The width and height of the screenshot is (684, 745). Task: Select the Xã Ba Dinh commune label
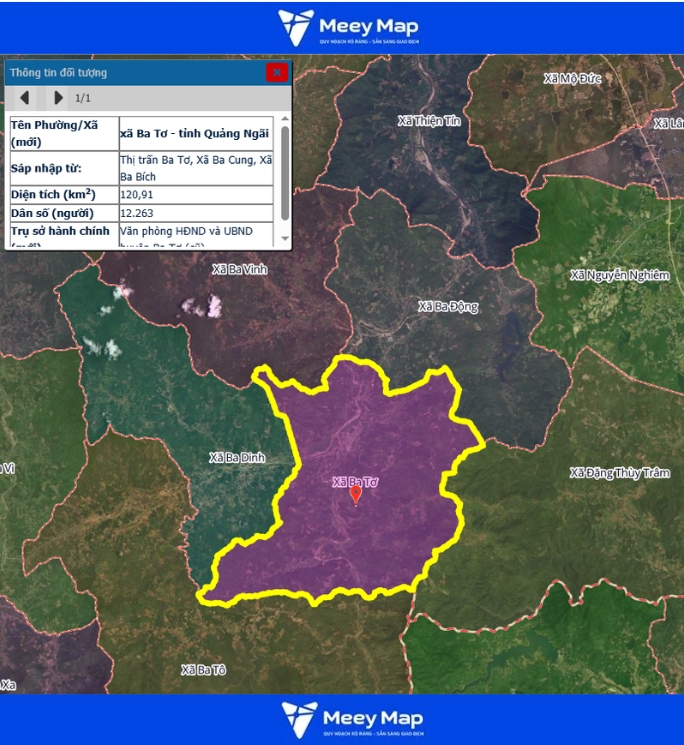[237, 457]
